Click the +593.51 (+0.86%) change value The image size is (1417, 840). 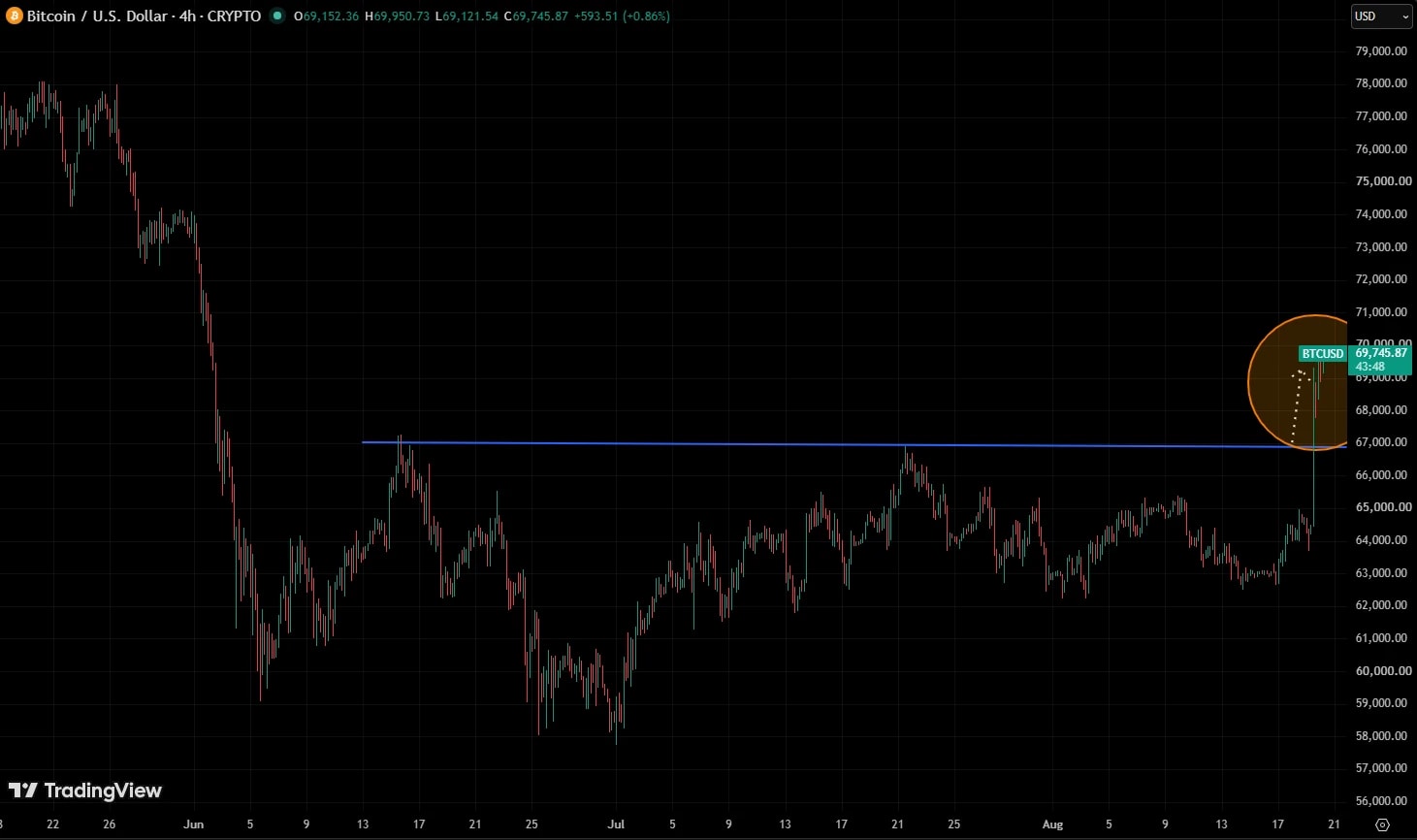coord(622,16)
